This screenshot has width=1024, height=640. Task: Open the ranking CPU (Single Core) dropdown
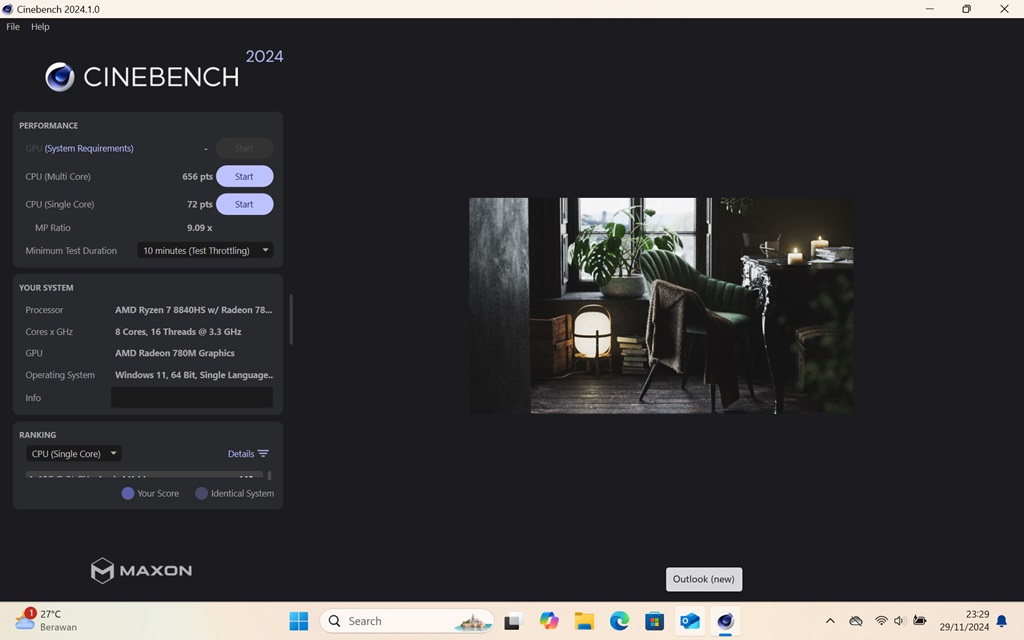pyautogui.click(x=74, y=453)
